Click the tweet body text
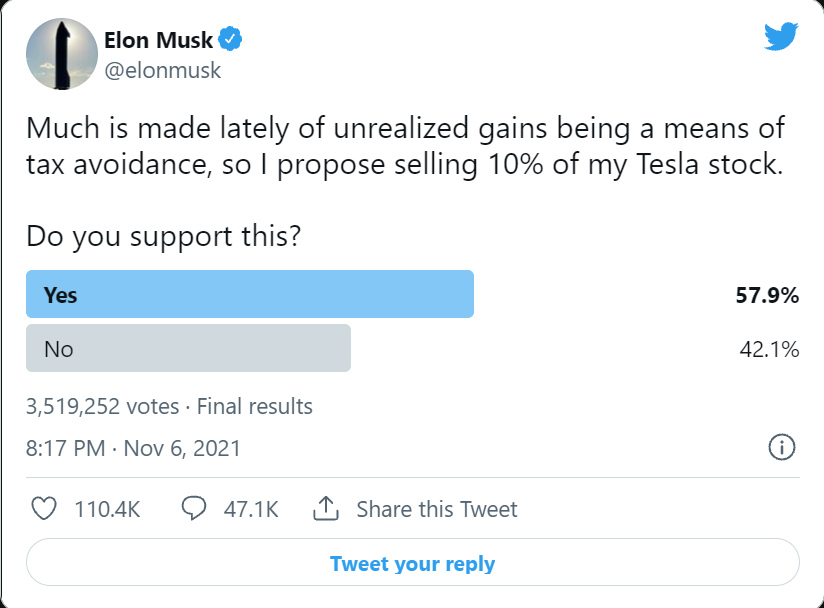The width and height of the screenshot is (824, 608). pyautogui.click(x=400, y=145)
